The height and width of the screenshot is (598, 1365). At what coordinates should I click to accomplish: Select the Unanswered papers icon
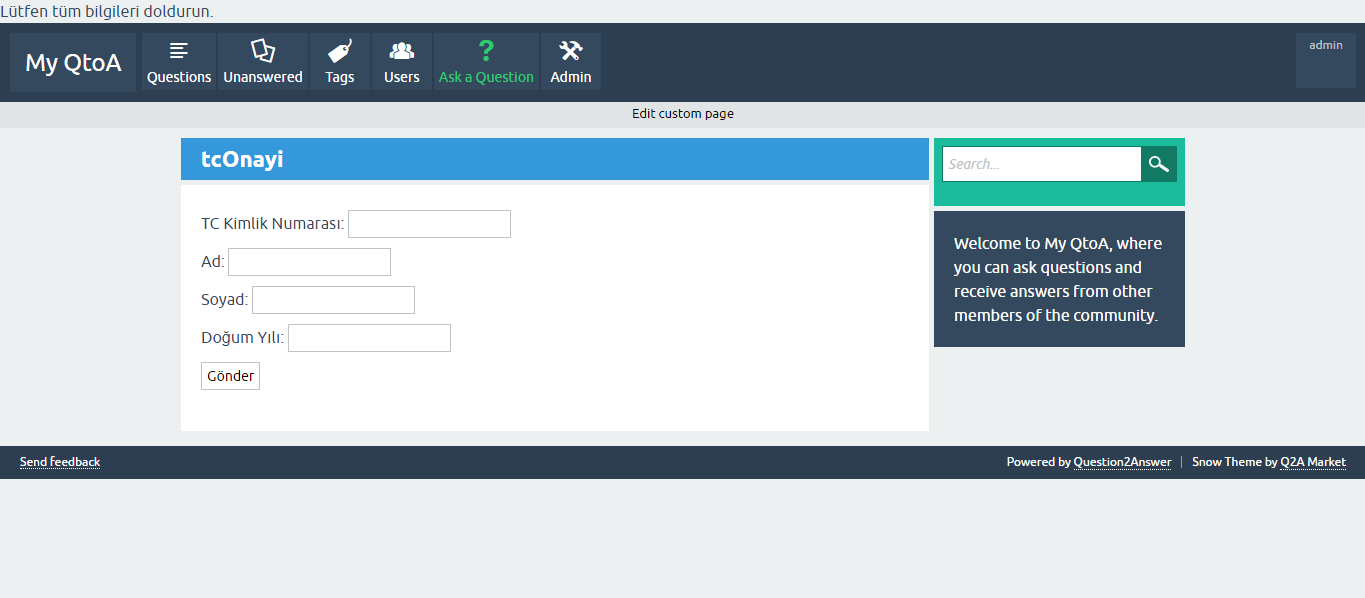263,50
